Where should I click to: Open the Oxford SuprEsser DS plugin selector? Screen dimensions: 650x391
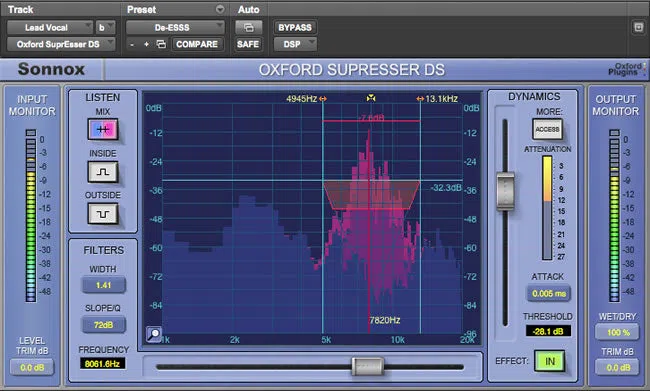click(x=61, y=44)
